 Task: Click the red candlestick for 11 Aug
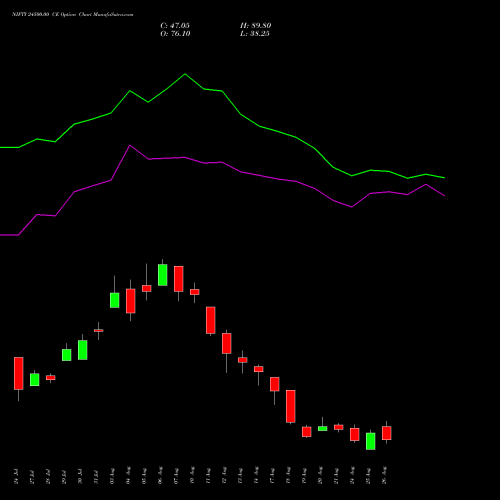click(211, 320)
